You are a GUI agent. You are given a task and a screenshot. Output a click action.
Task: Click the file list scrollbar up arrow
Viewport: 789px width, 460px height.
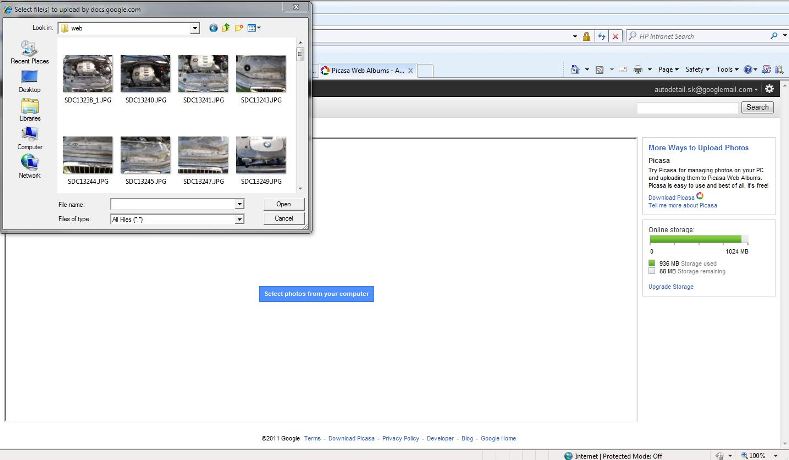point(300,43)
